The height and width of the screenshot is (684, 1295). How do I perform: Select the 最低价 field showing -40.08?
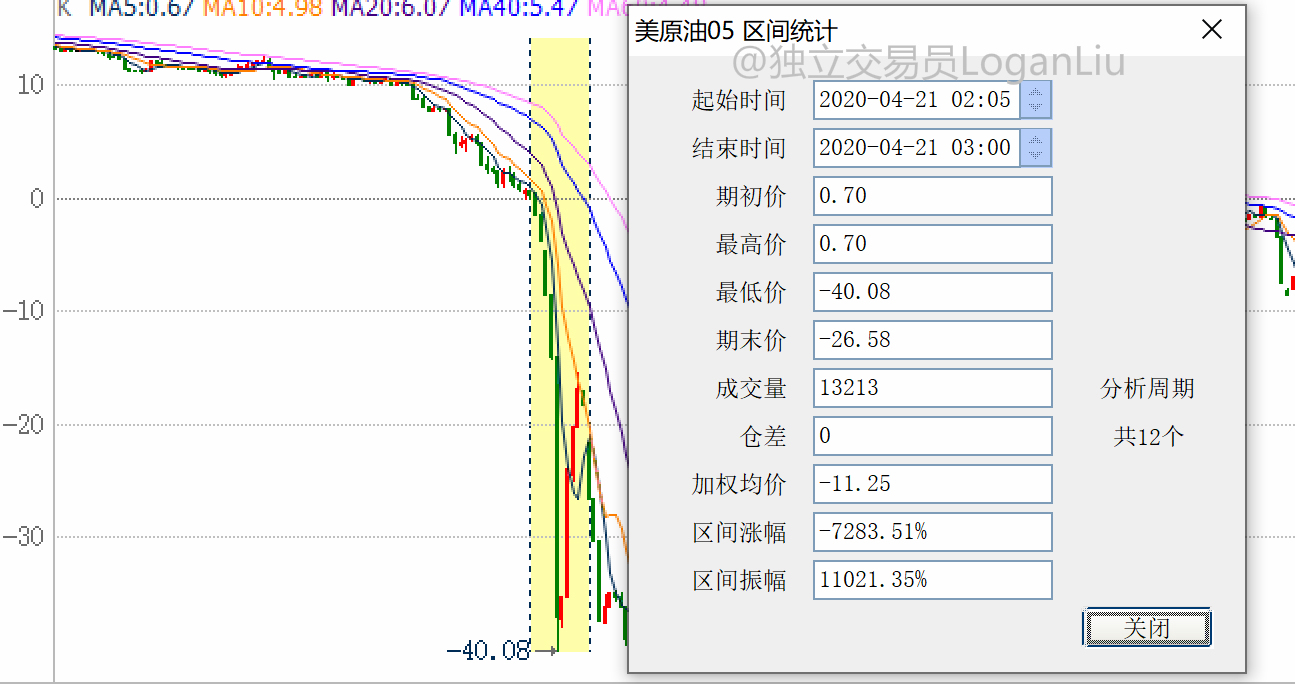coord(933,292)
